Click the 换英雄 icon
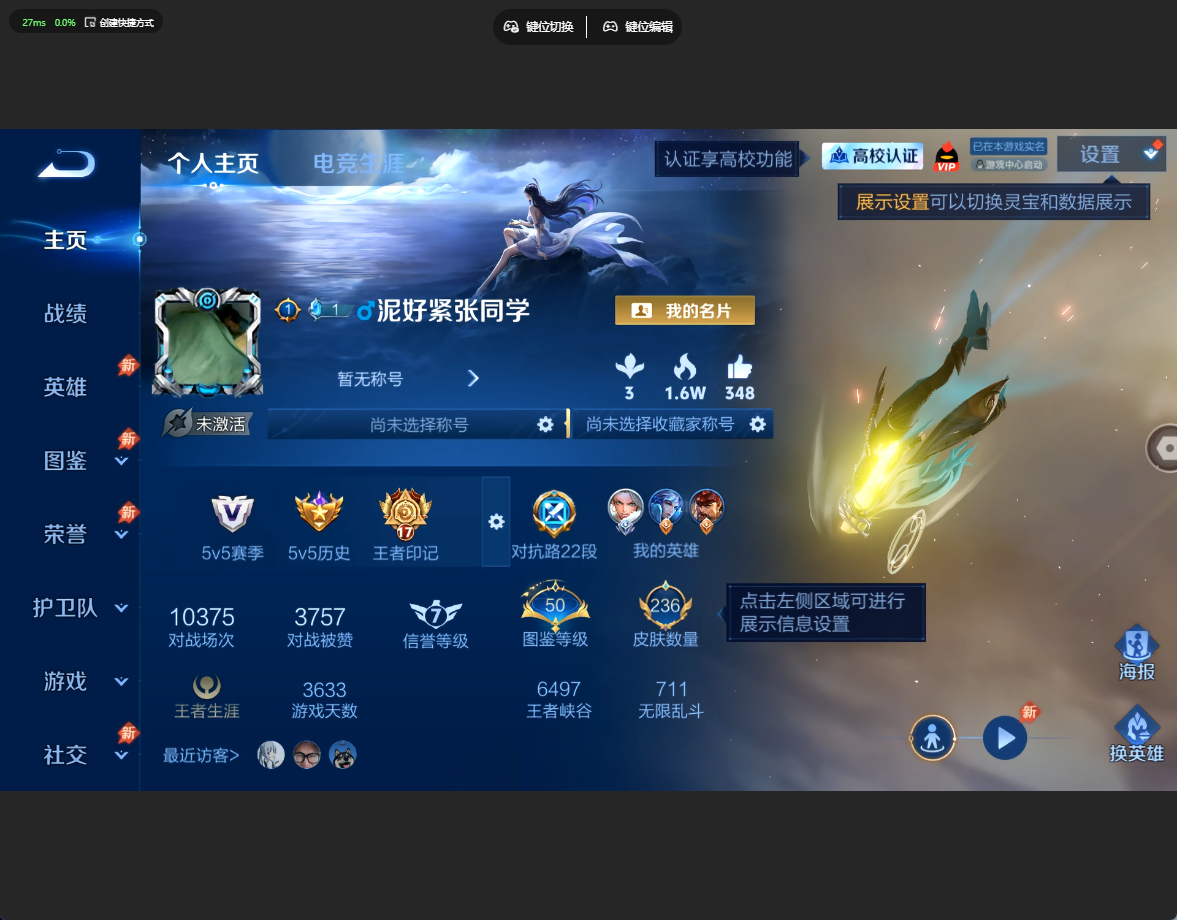Screen dimensions: 1177x920 coord(1136,734)
